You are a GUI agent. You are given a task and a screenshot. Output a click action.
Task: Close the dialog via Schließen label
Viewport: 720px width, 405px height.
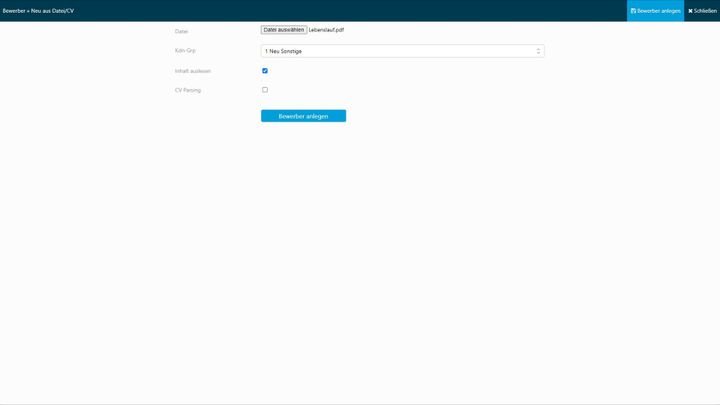click(705, 11)
